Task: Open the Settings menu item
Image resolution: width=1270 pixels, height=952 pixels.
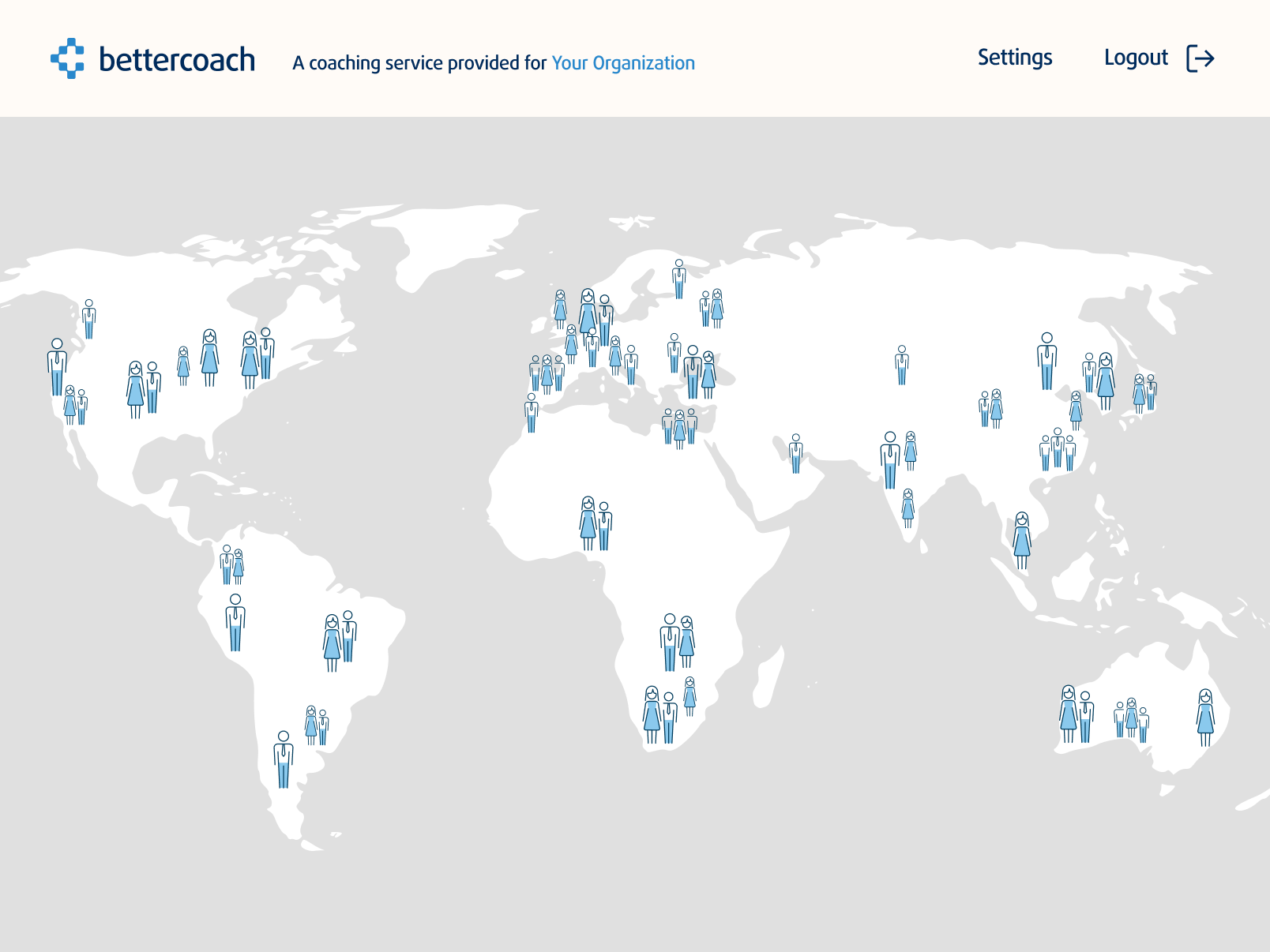Action: tap(1014, 58)
